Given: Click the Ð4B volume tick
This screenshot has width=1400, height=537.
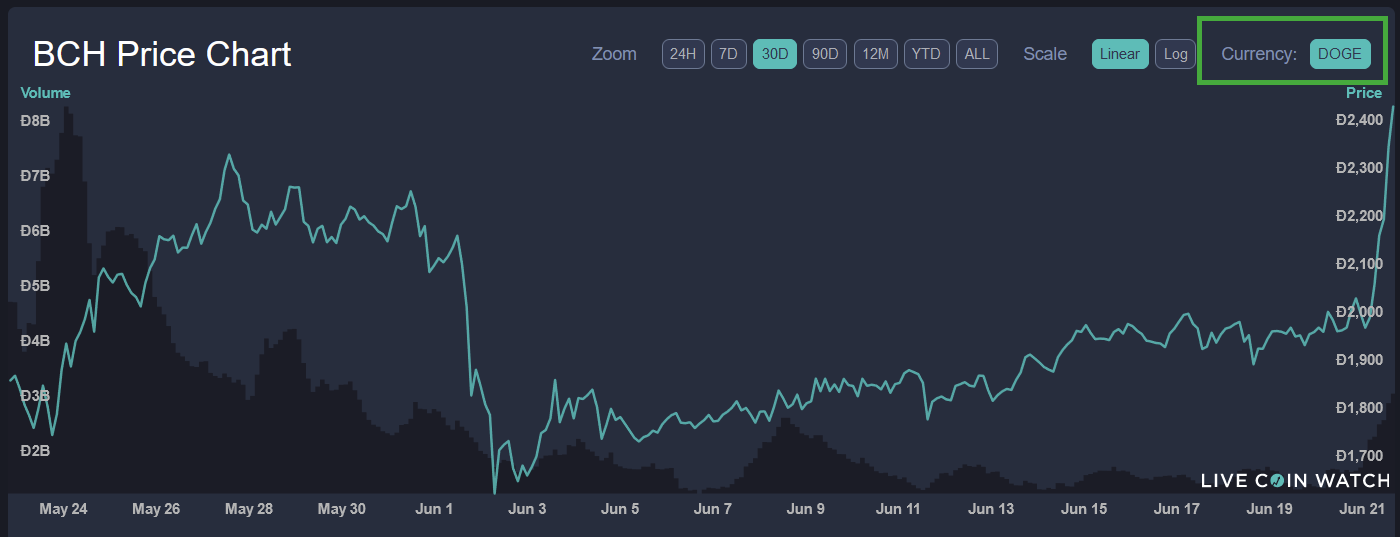Looking at the screenshot, I should 35,340.
